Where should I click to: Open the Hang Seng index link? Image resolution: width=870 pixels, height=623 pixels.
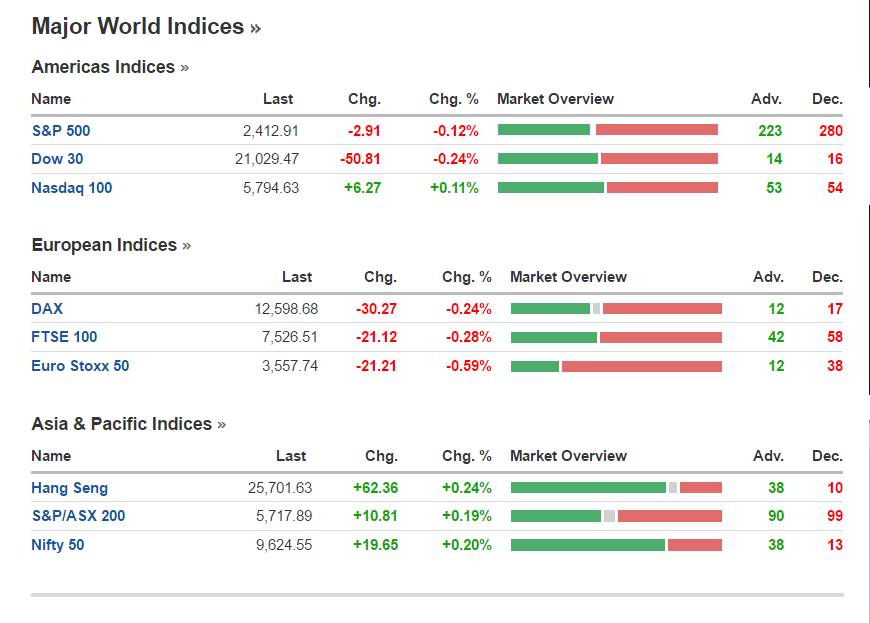coord(69,488)
